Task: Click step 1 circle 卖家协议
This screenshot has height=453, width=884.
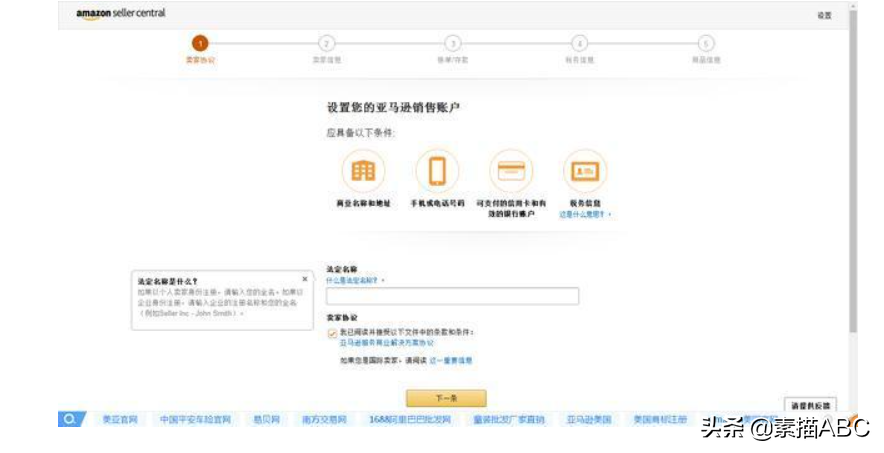Action: (200, 43)
